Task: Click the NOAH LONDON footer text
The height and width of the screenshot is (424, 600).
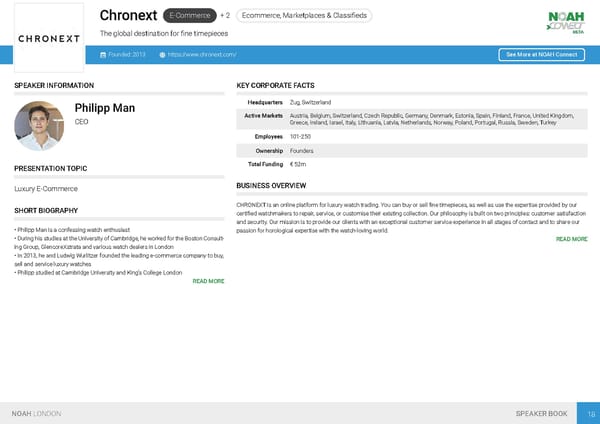Action: click(x=36, y=413)
